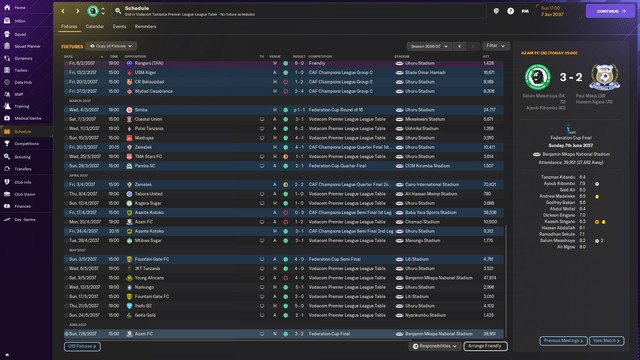Open the Schedule sidebar item
640x360 pixels.
click(26, 131)
